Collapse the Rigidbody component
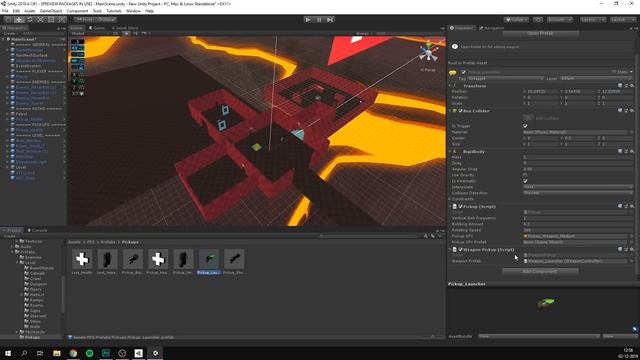Image resolution: width=640 pixels, height=360 pixels. click(451, 151)
